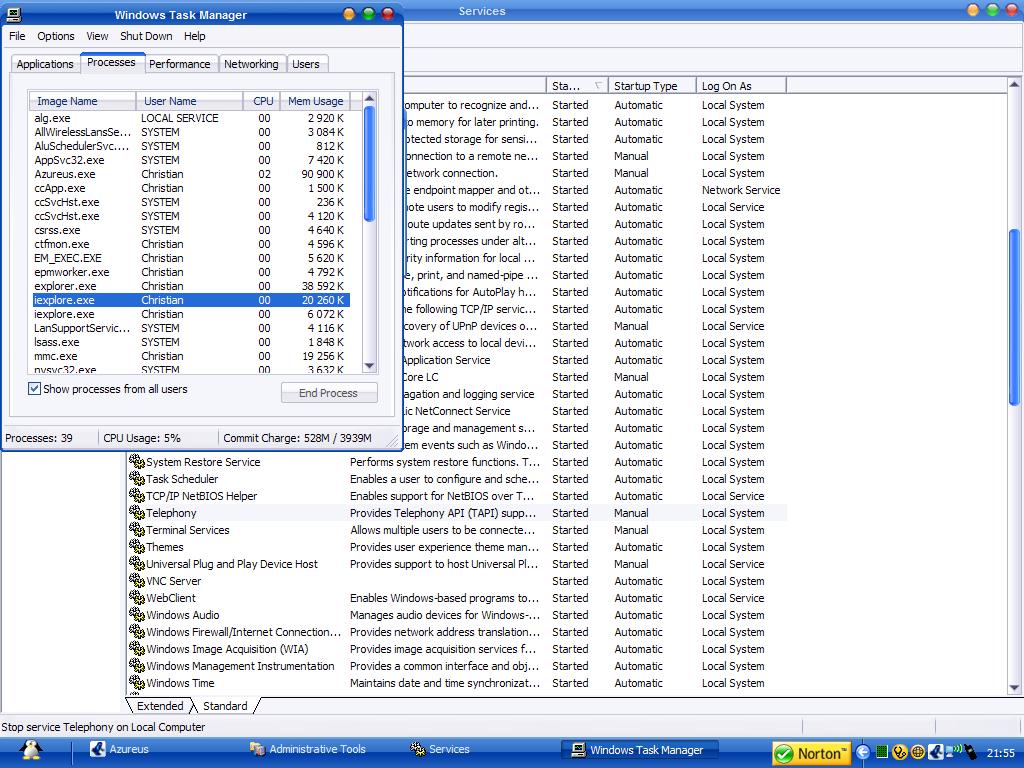
Task: Click the Task Manager title bar computer icon
Action: pos(13,14)
